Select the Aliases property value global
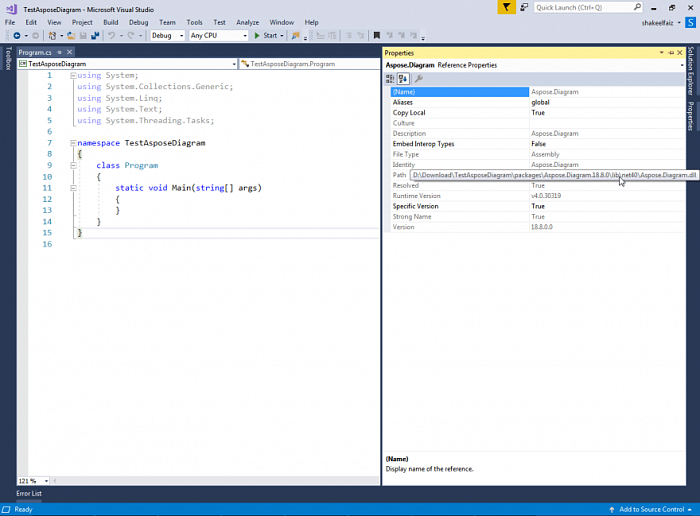Image resolution: width=700 pixels, height=516 pixels. (540, 102)
